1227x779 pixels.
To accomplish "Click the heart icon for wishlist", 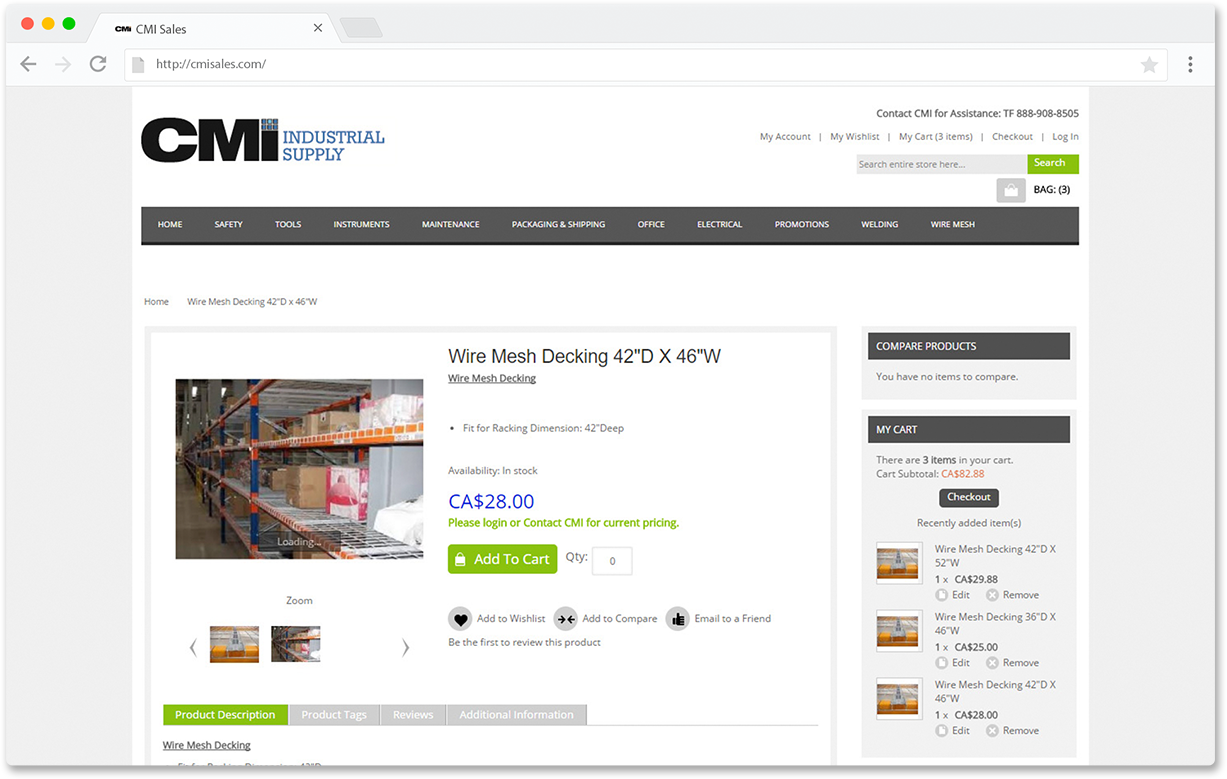I will point(460,619).
